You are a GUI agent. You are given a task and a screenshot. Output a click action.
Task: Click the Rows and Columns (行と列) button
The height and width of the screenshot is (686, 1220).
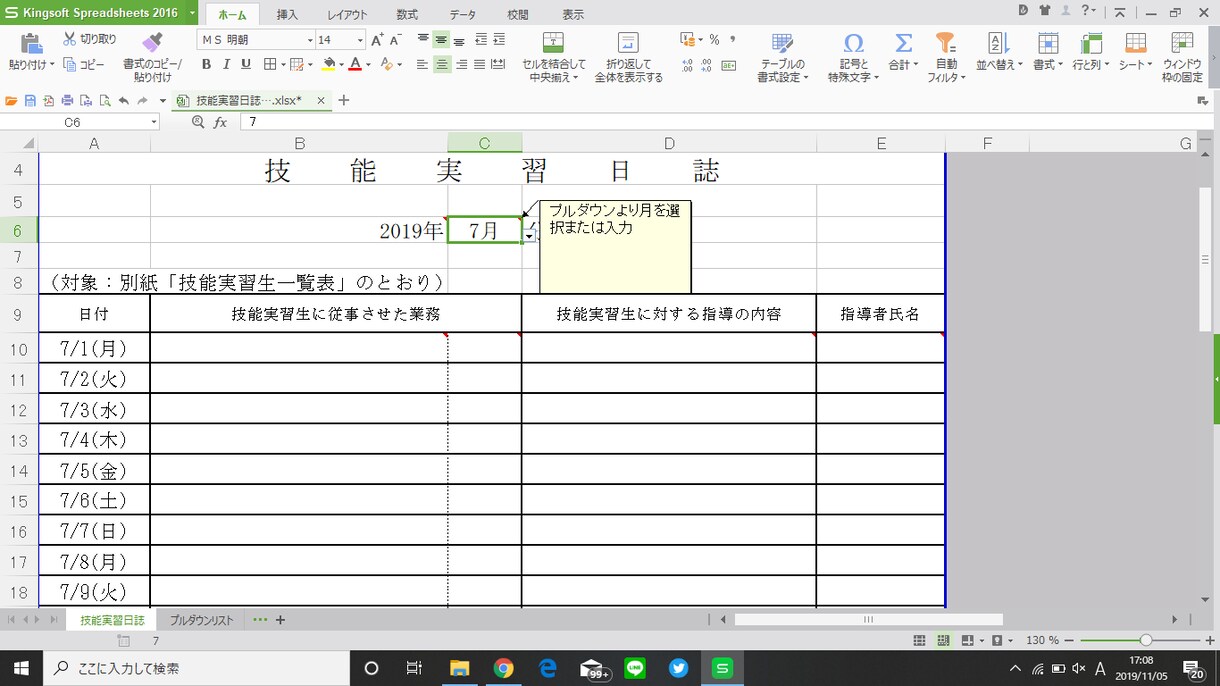[1090, 52]
